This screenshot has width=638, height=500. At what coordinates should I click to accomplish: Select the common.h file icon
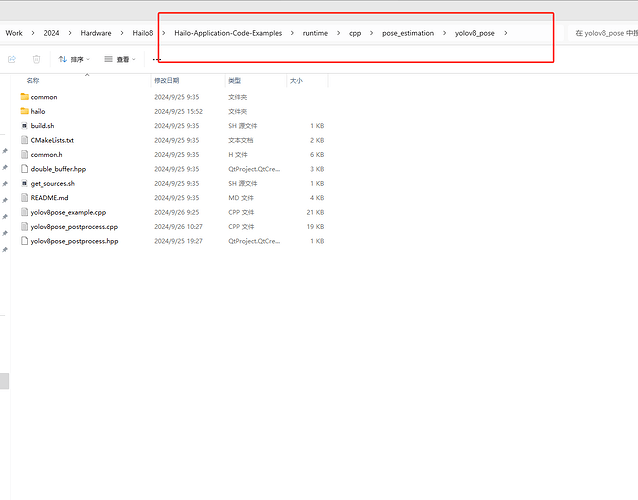[24, 155]
